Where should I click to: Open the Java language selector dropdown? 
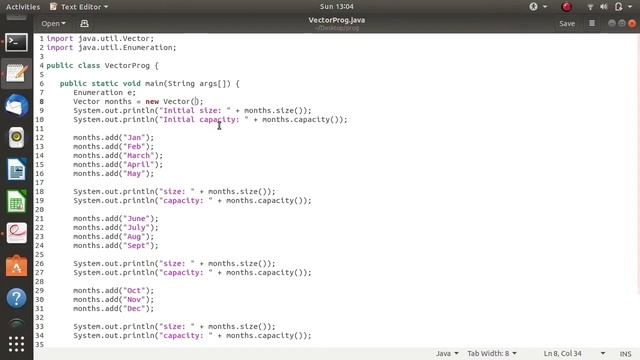point(447,353)
